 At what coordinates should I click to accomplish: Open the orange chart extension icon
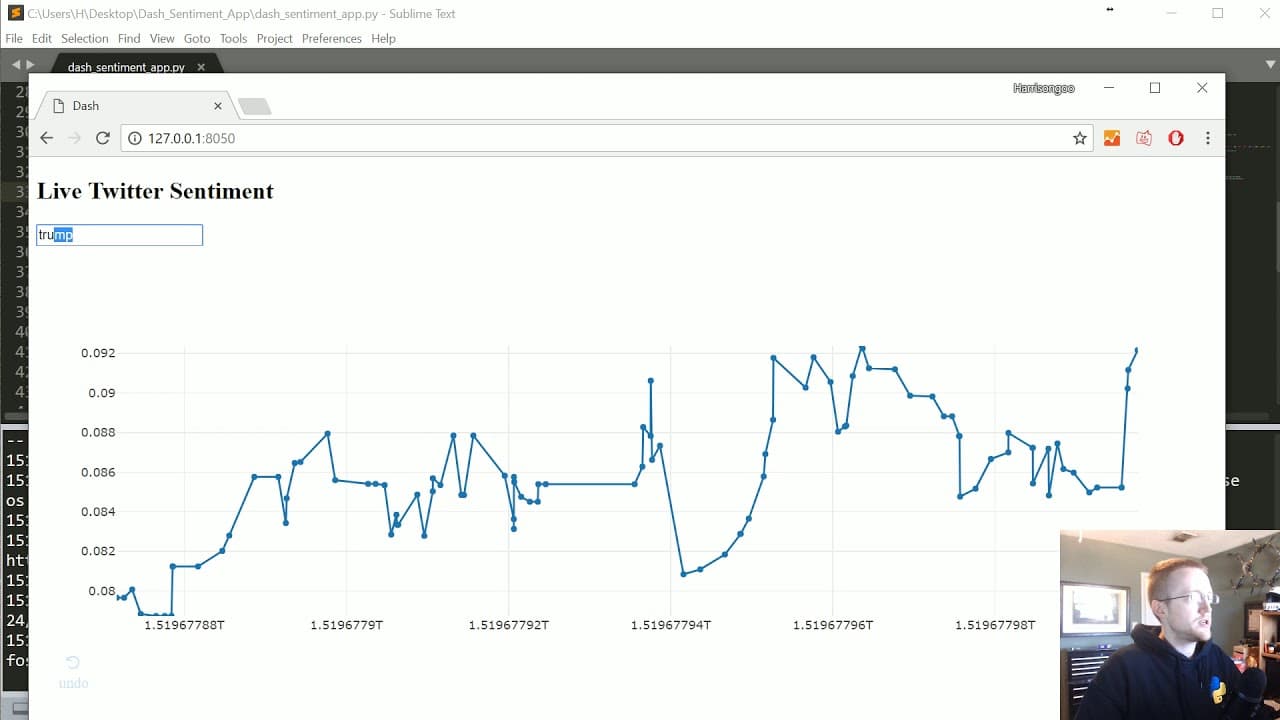point(1112,138)
